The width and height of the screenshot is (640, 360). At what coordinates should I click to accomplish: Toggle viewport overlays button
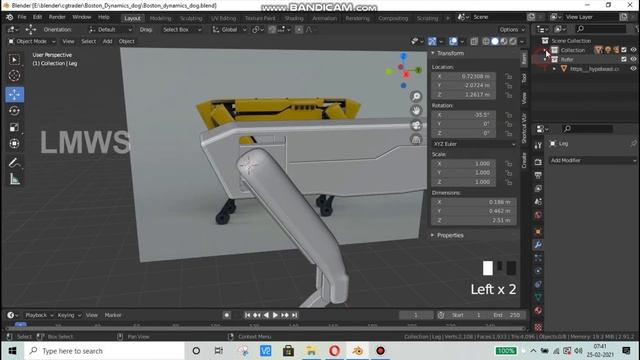click(x=453, y=41)
